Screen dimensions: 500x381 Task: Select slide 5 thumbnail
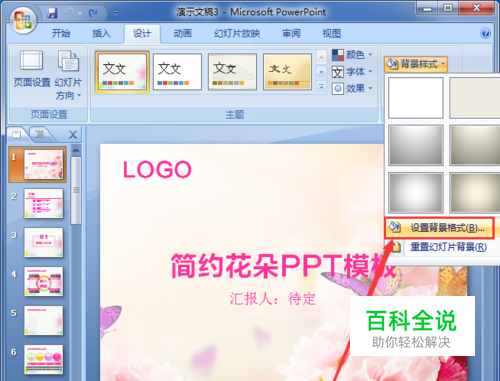(x=43, y=320)
